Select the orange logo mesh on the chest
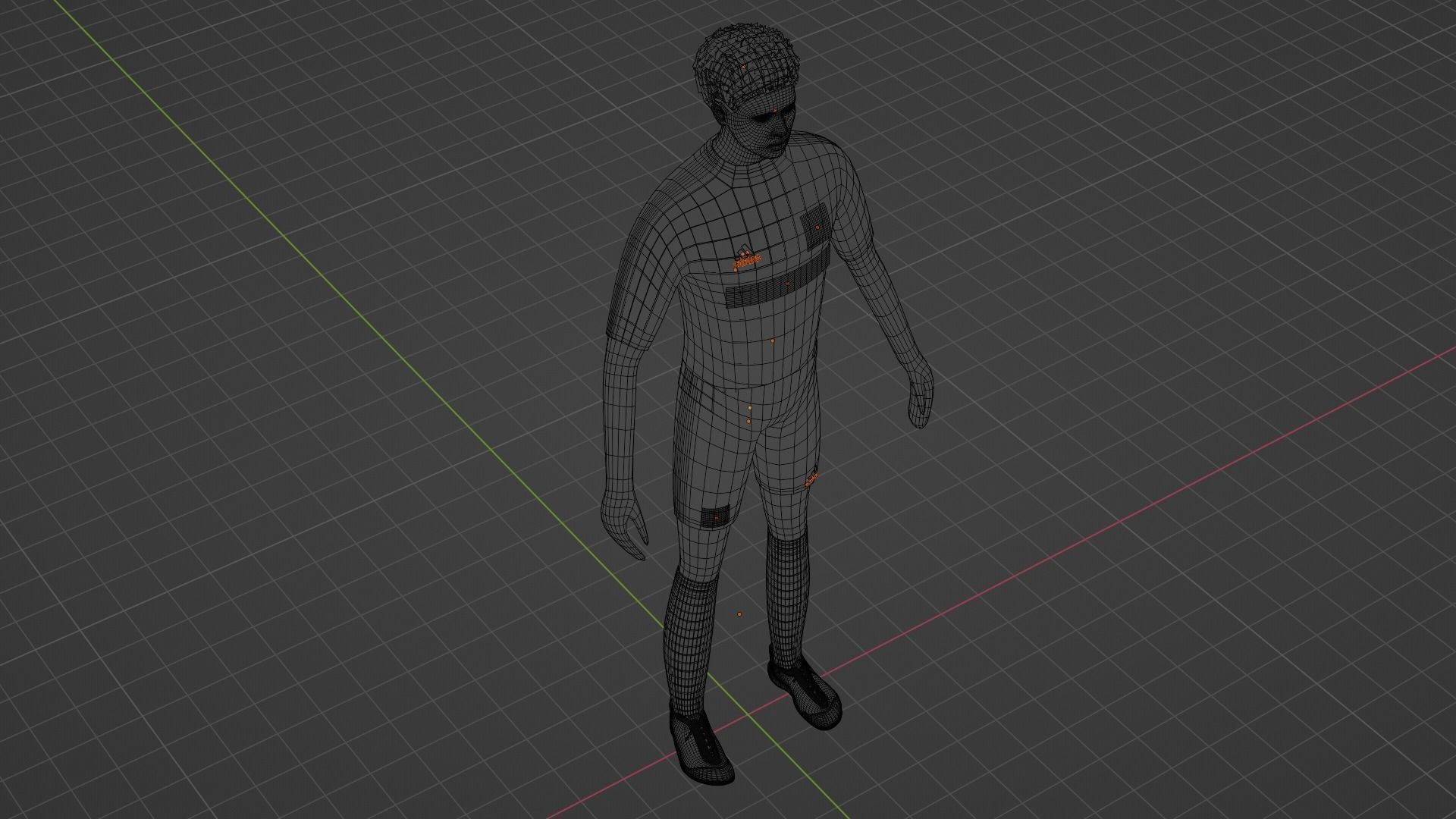 coord(746,260)
